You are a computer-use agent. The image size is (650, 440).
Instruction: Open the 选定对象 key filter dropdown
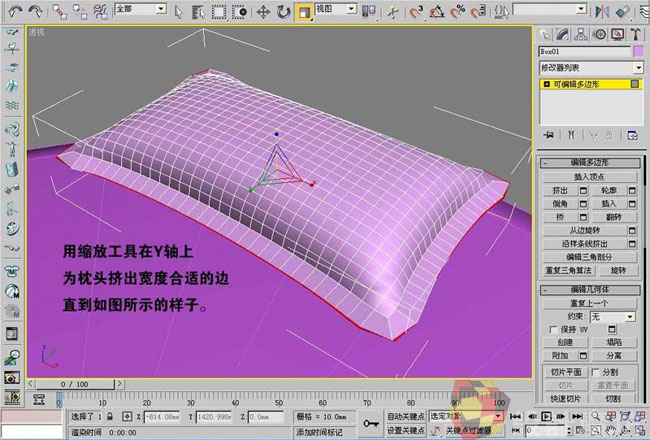point(498,416)
